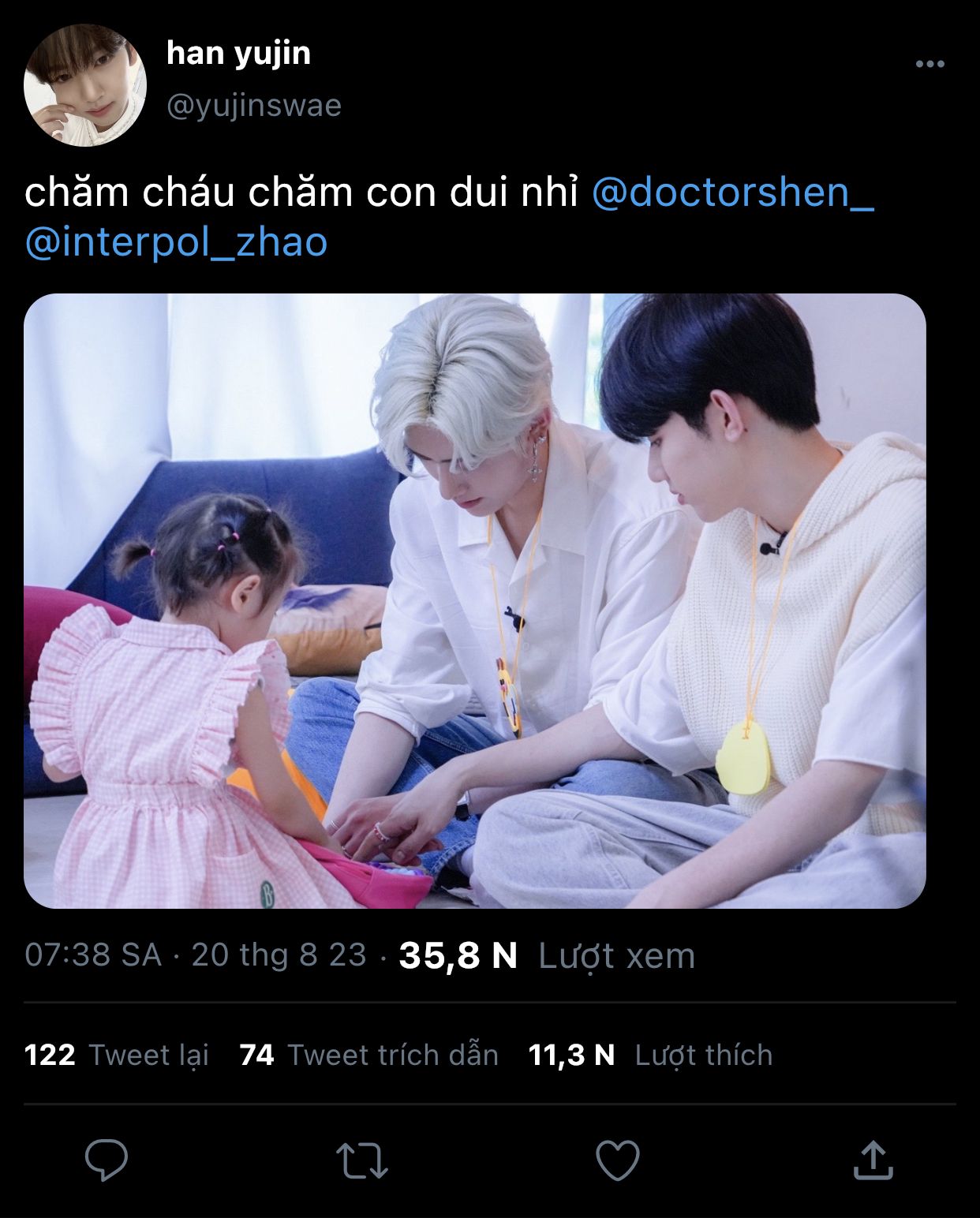Open the 35,8 N Lượt xem analytics
The height and width of the screenshot is (1218, 980).
[x=547, y=955]
